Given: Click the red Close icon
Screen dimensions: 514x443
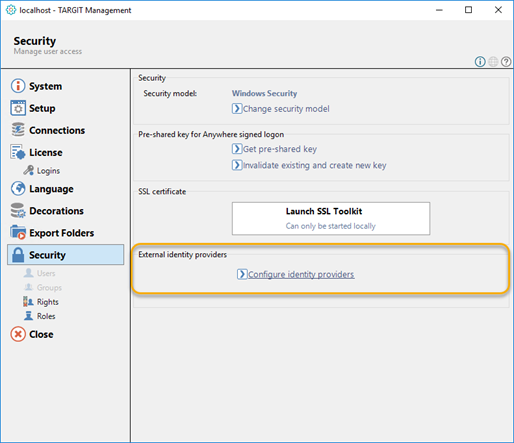Looking at the screenshot, I should click(18, 334).
